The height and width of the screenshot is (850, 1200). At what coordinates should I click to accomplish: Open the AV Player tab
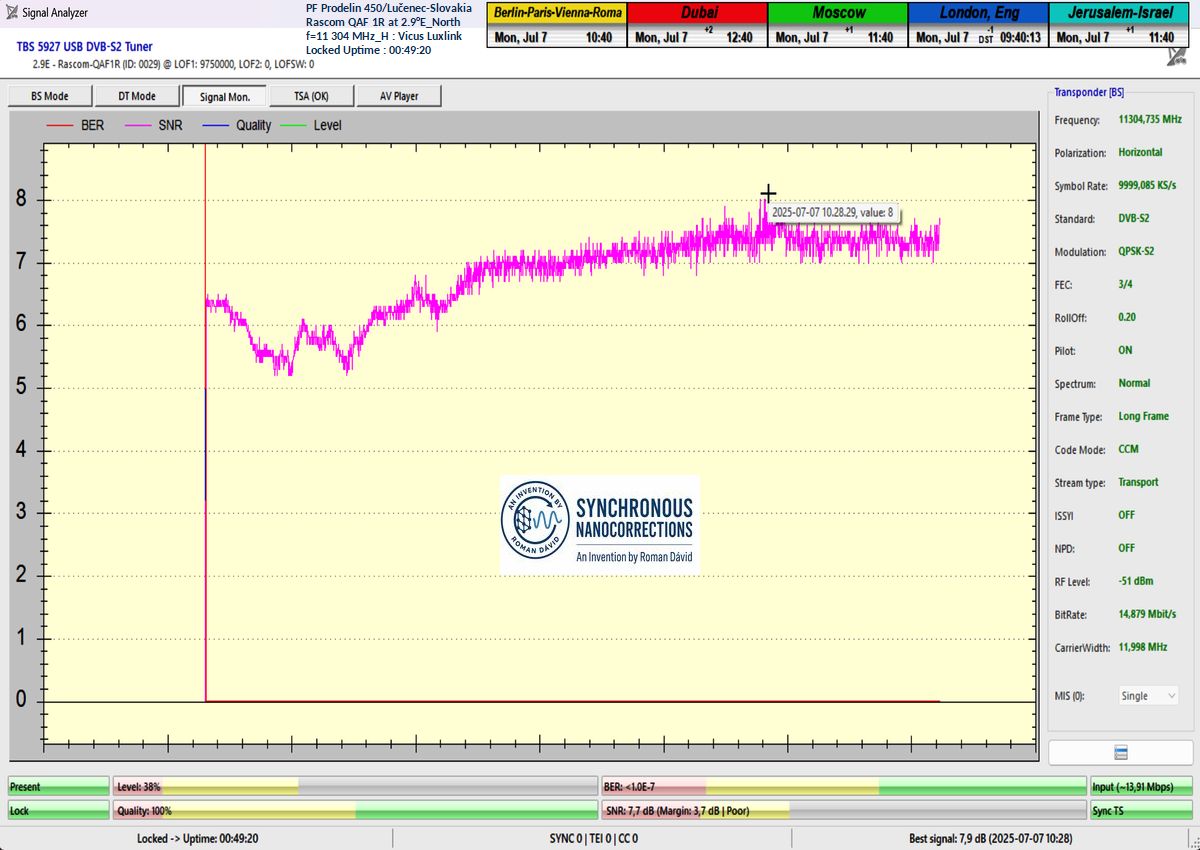coord(398,96)
